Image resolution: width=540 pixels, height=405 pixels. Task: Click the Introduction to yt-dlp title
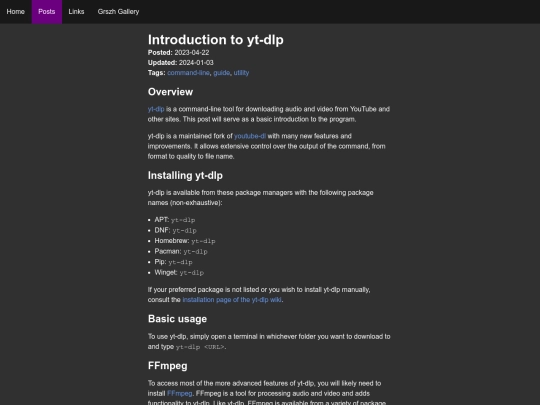click(x=216, y=40)
